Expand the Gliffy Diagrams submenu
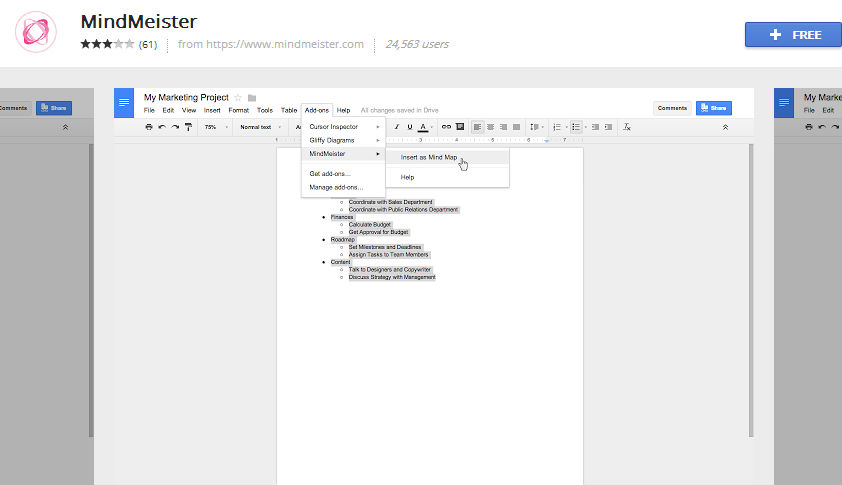Image resolution: width=842 pixels, height=485 pixels. [x=344, y=140]
